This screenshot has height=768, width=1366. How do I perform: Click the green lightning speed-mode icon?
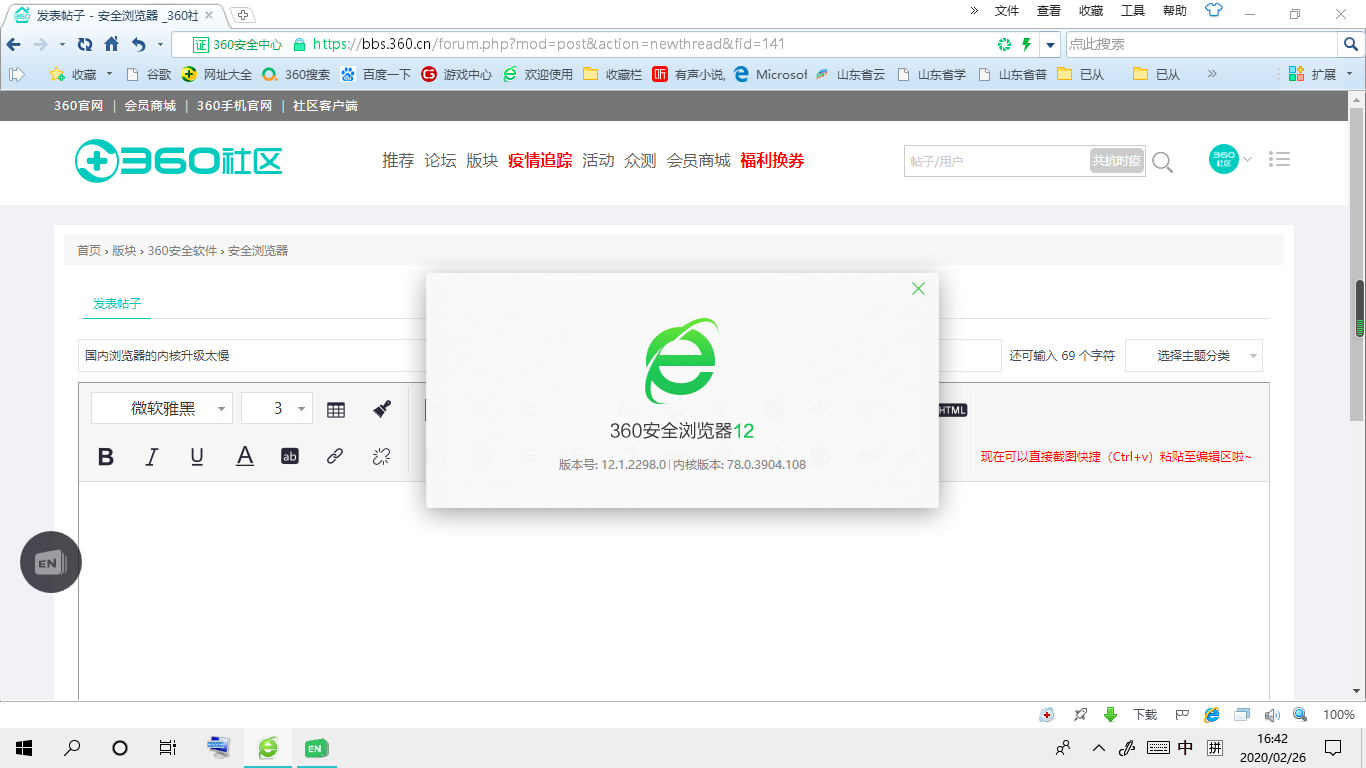coord(1026,44)
